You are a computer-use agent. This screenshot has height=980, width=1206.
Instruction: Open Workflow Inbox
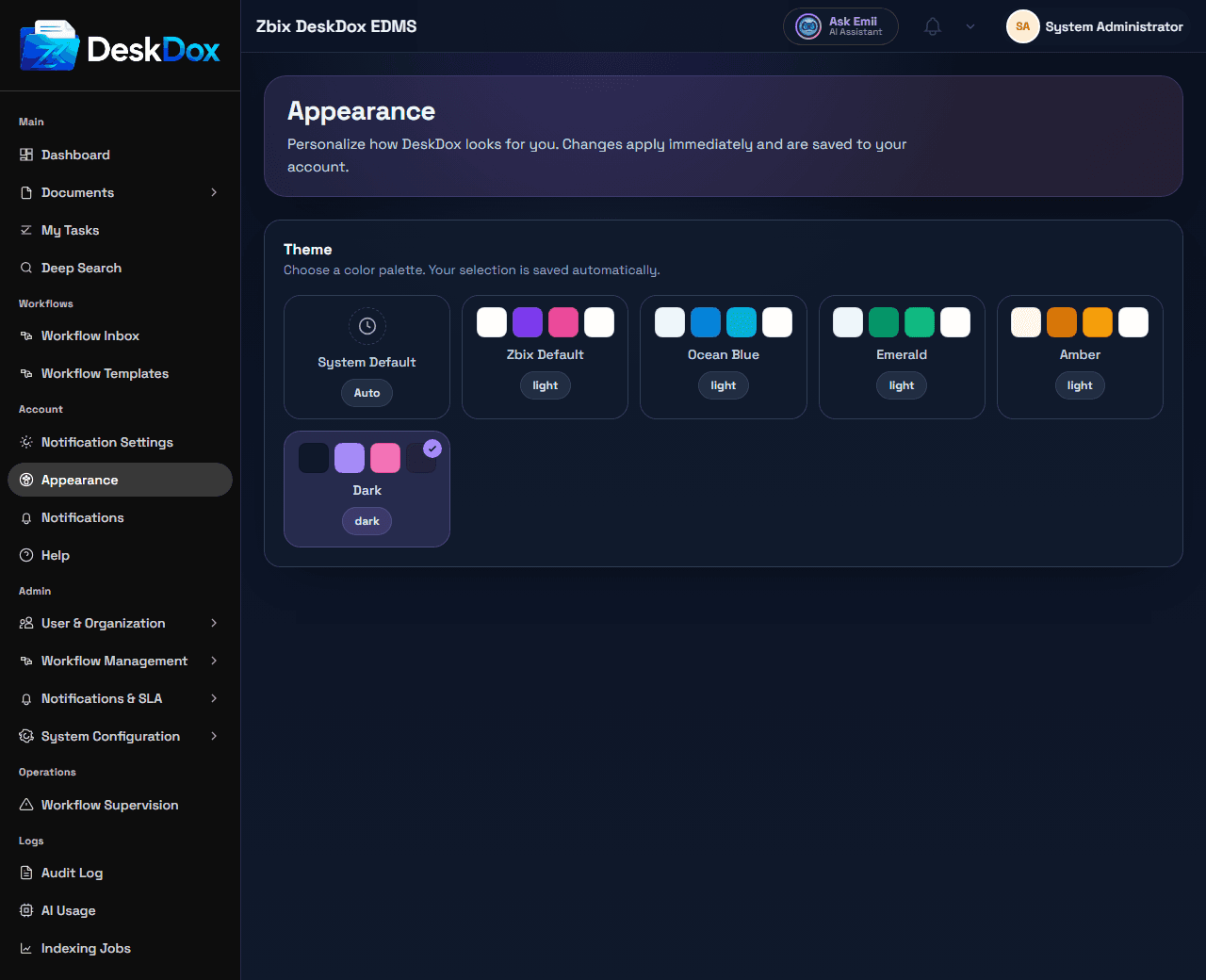coord(120,335)
